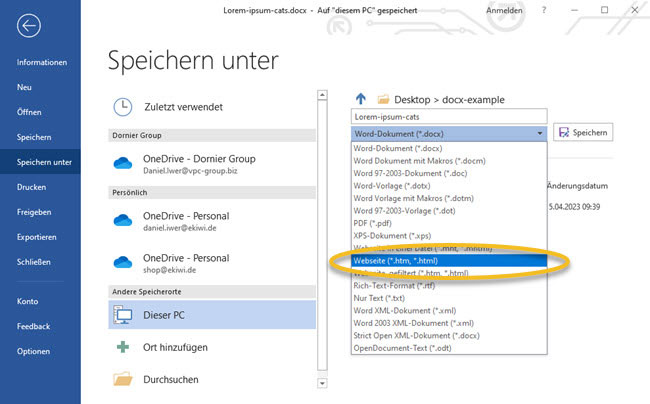The image size is (650, 404).
Task: Click the locations list scrollbar down arrow
Action: 322,383
